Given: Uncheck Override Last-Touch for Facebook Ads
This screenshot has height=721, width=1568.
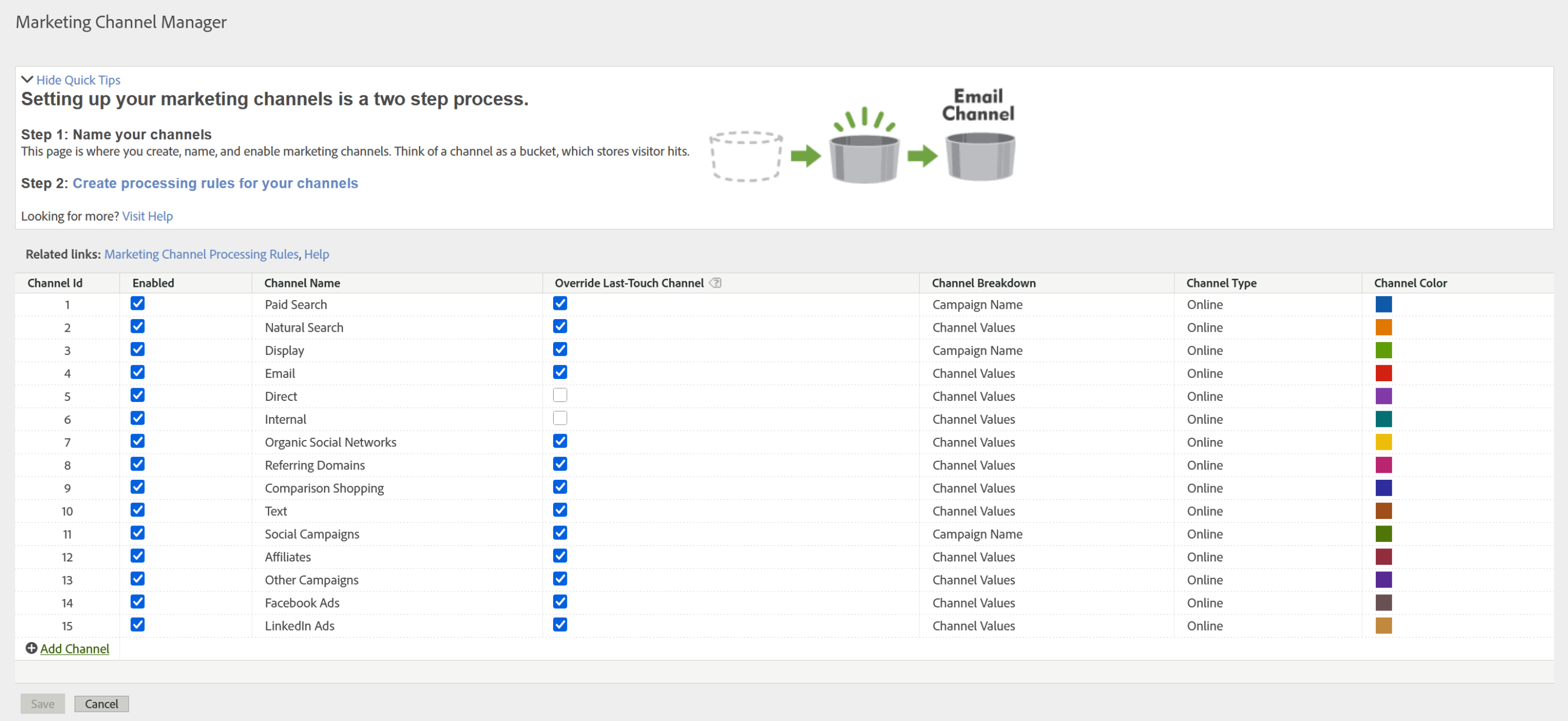Looking at the screenshot, I should pyautogui.click(x=560, y=602).
